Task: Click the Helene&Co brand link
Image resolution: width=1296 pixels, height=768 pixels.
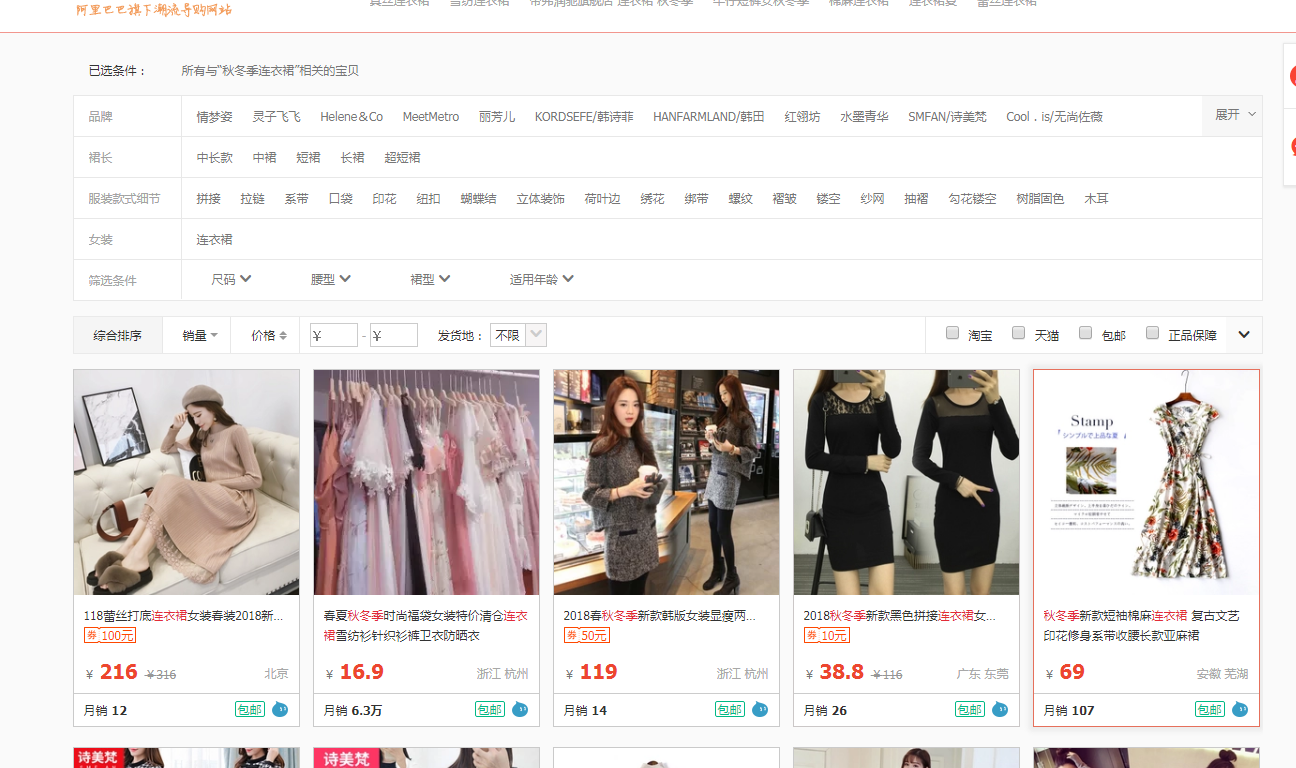Action: tap(352, 117)
